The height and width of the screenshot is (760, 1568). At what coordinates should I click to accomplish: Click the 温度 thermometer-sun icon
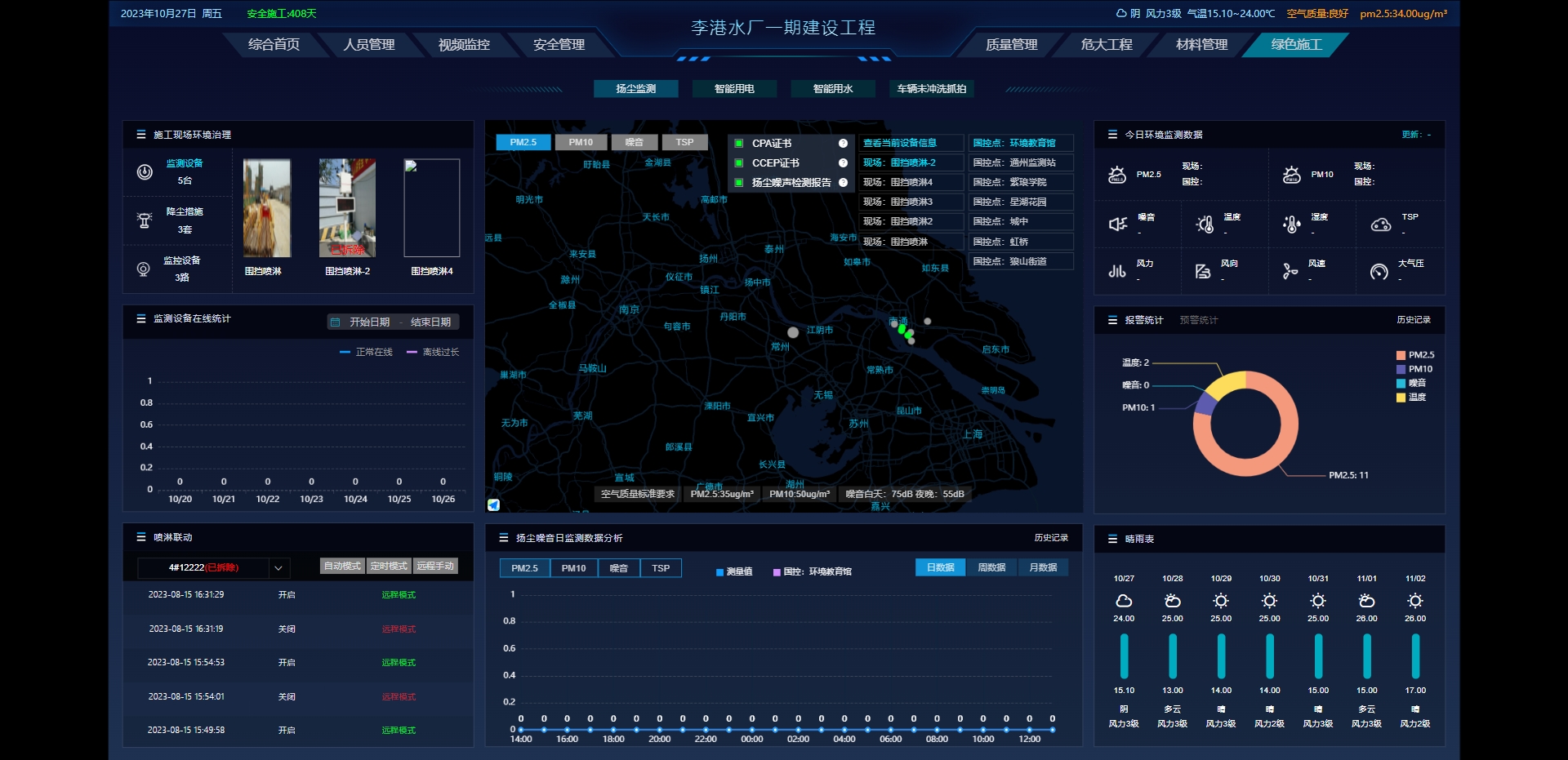pos(1205,224)
